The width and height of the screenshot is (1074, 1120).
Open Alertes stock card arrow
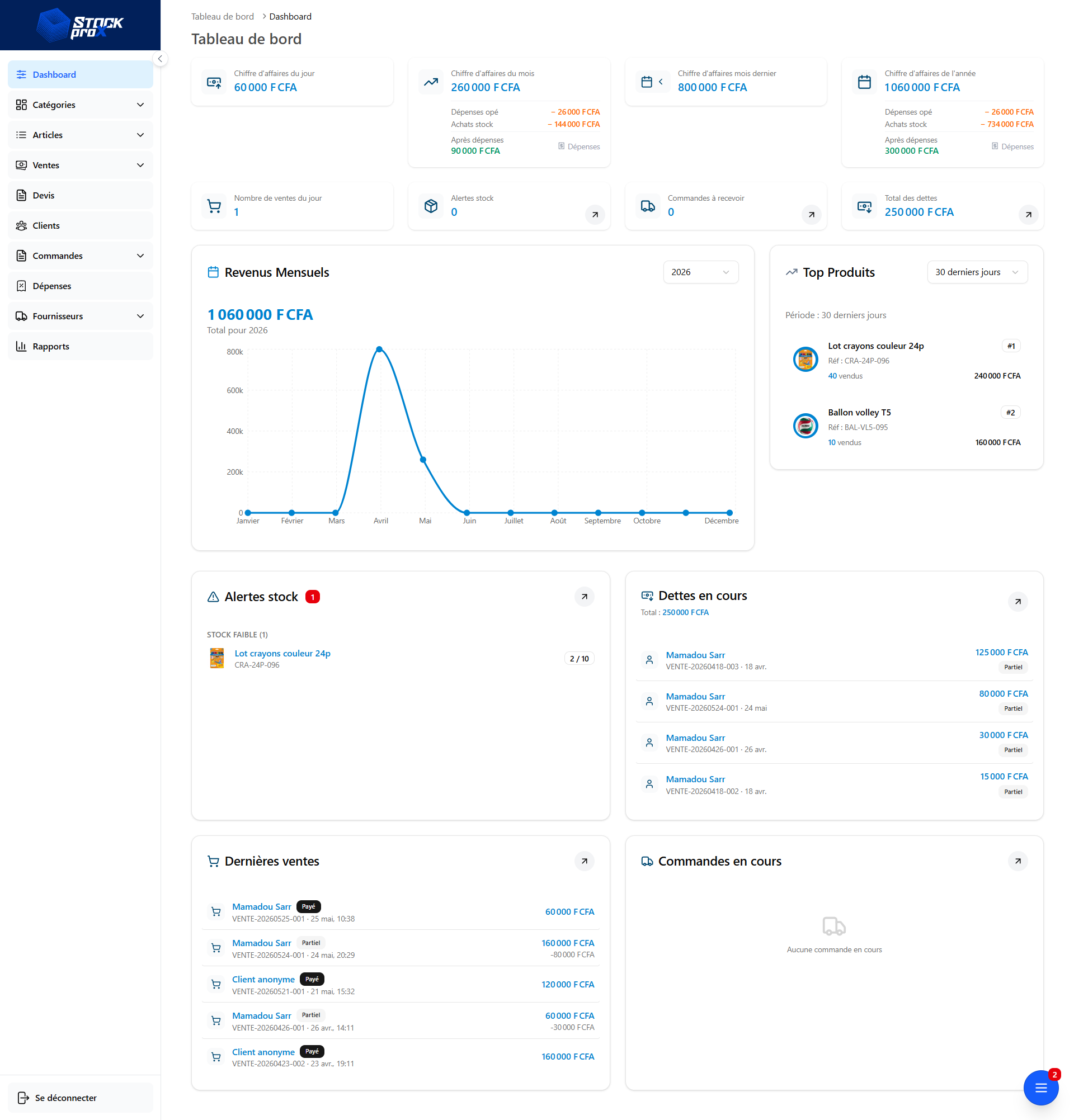pyautogui.click(x=595, y=215)
